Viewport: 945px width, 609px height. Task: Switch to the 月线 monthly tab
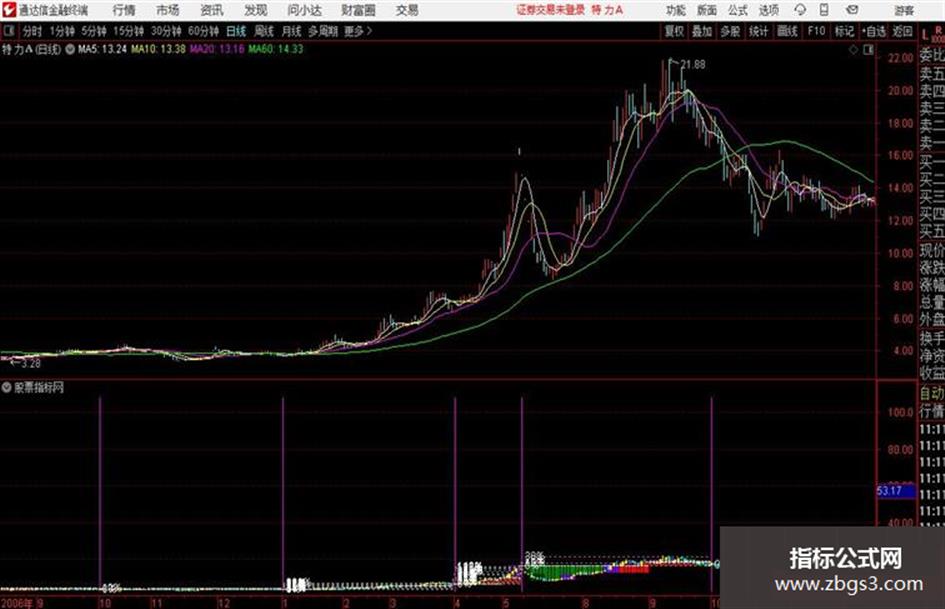point(292,31)
